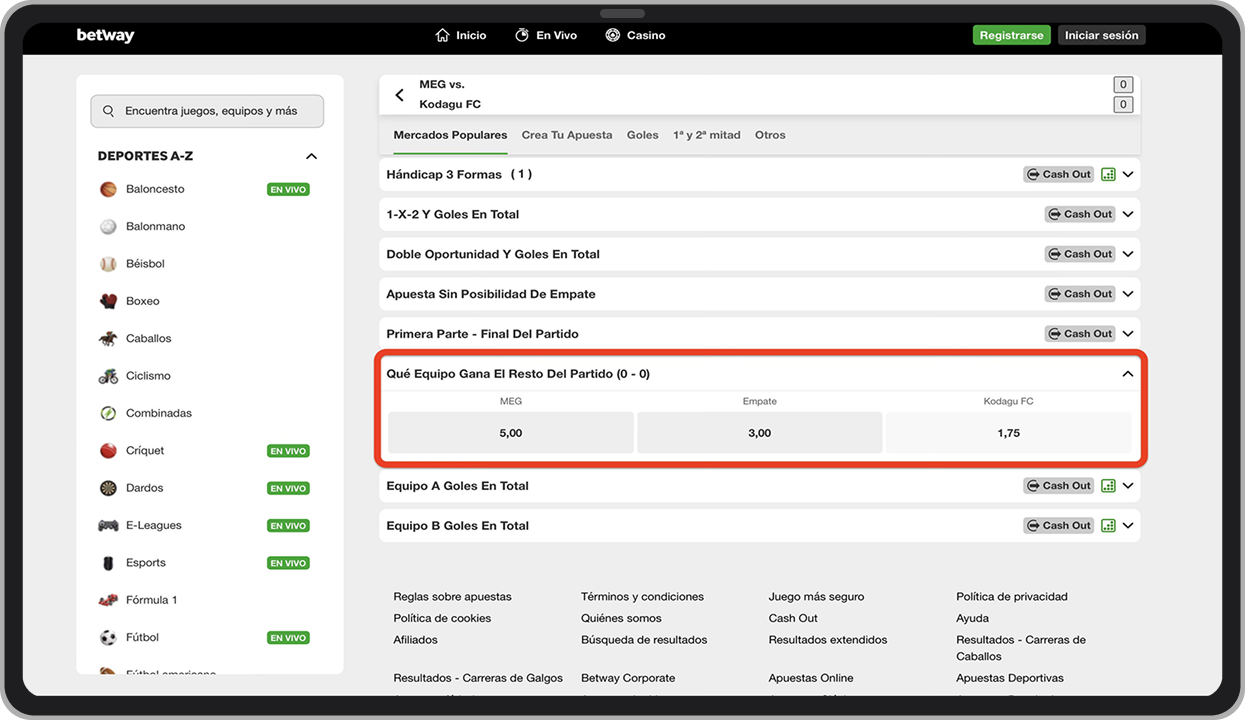This screenshot has width=1245, height=720.
Task: Open stats icon on Equipo B Goles
Action: (x=1108, y=525)
